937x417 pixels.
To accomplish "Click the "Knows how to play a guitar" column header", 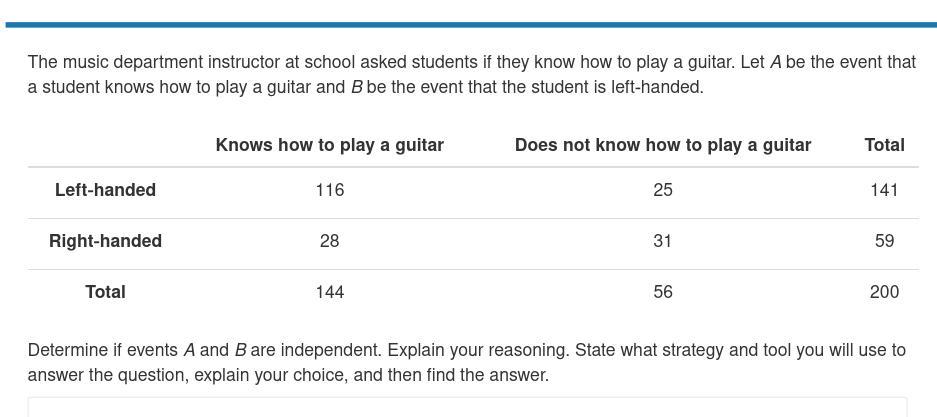I will coord(330,145).
